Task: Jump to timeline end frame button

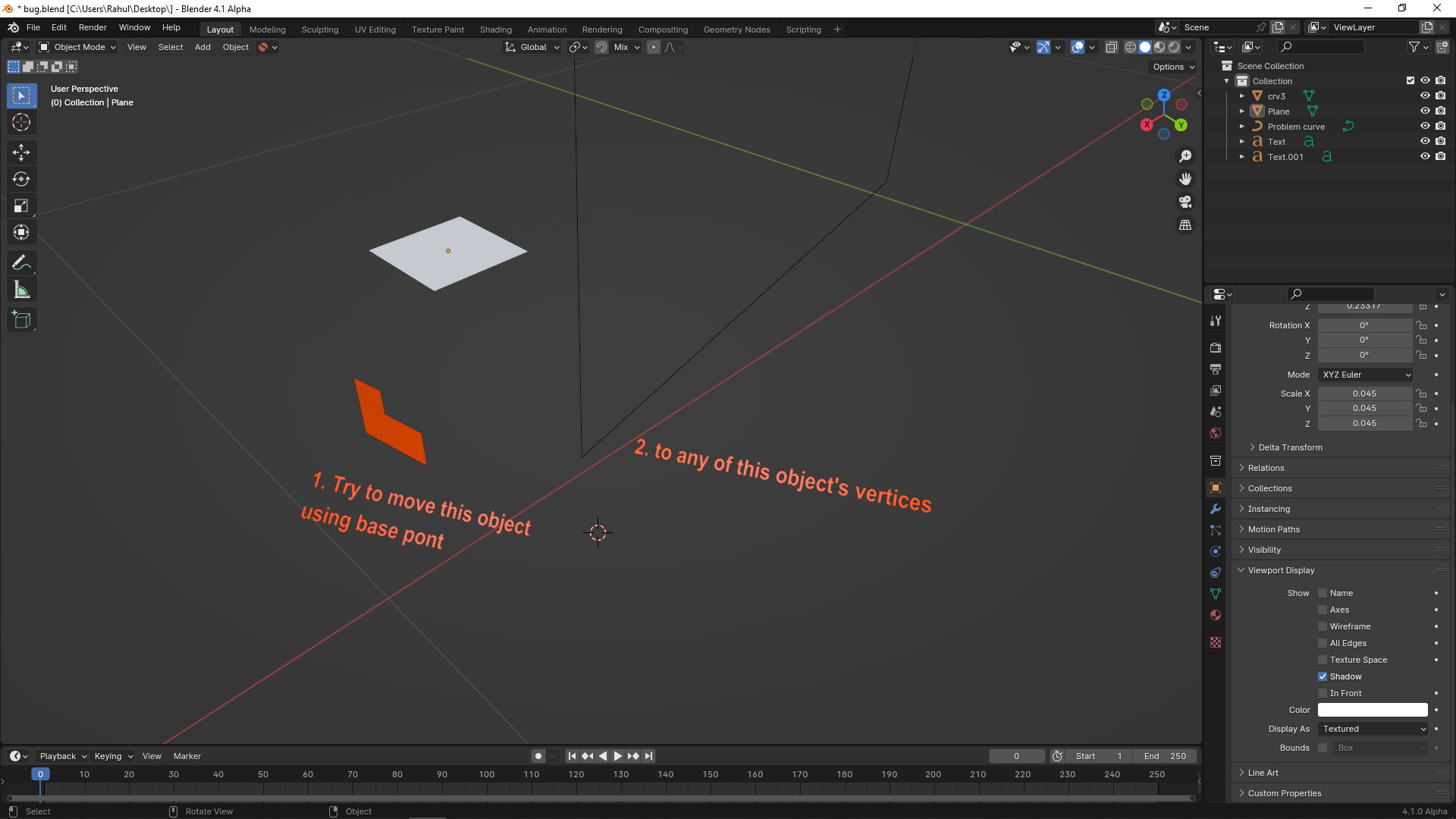Action: (x=649, y=756)
